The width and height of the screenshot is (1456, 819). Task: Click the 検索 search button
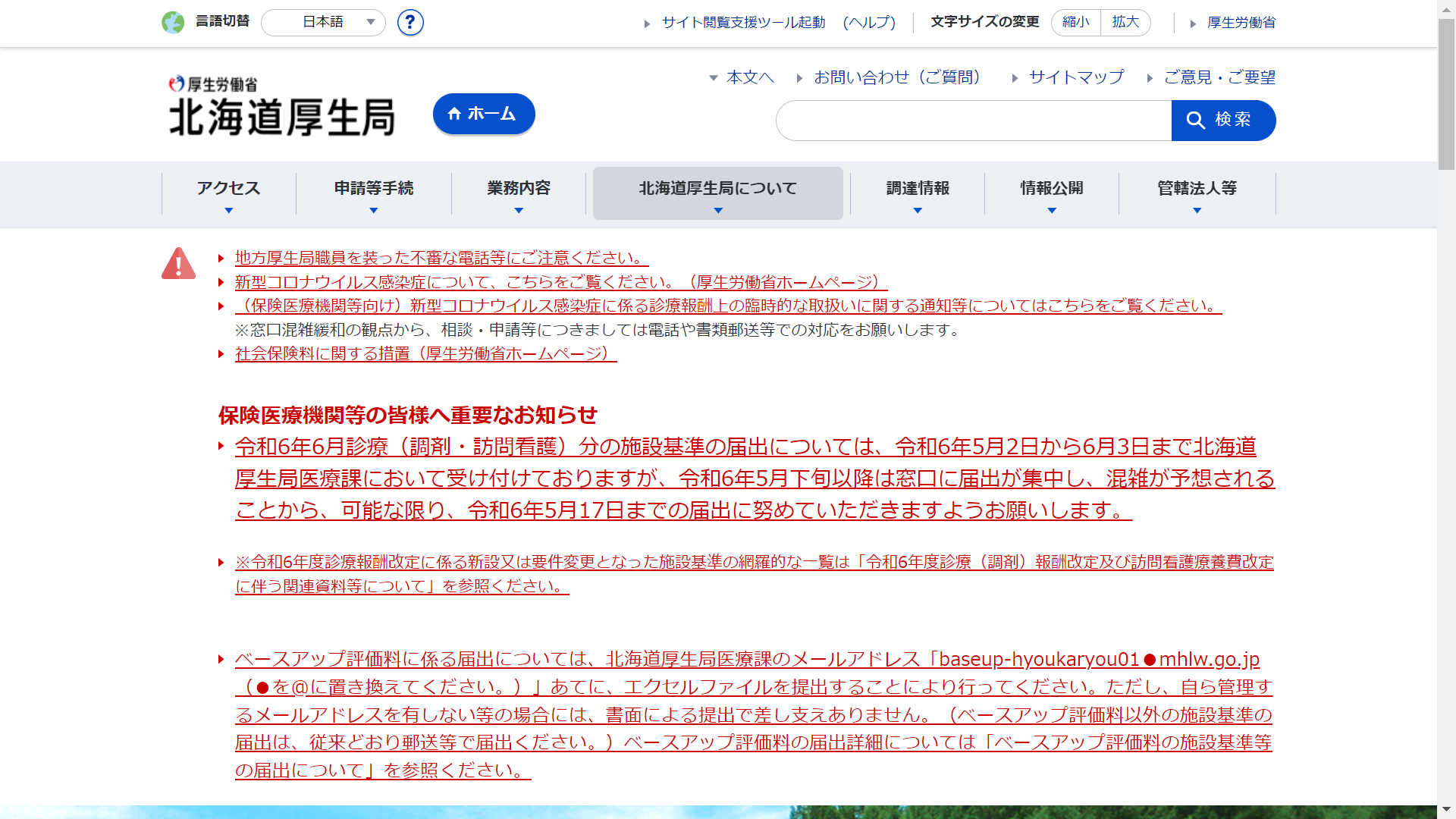point(1223,120)
